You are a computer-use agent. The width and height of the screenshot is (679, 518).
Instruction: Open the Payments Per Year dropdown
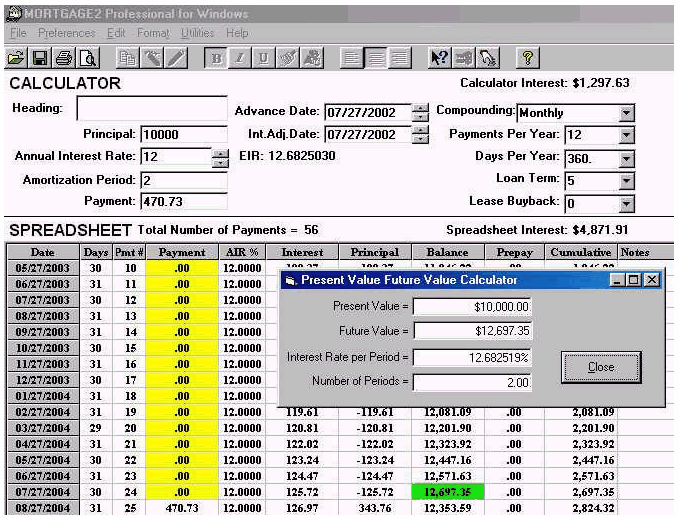tap(626, 135)
